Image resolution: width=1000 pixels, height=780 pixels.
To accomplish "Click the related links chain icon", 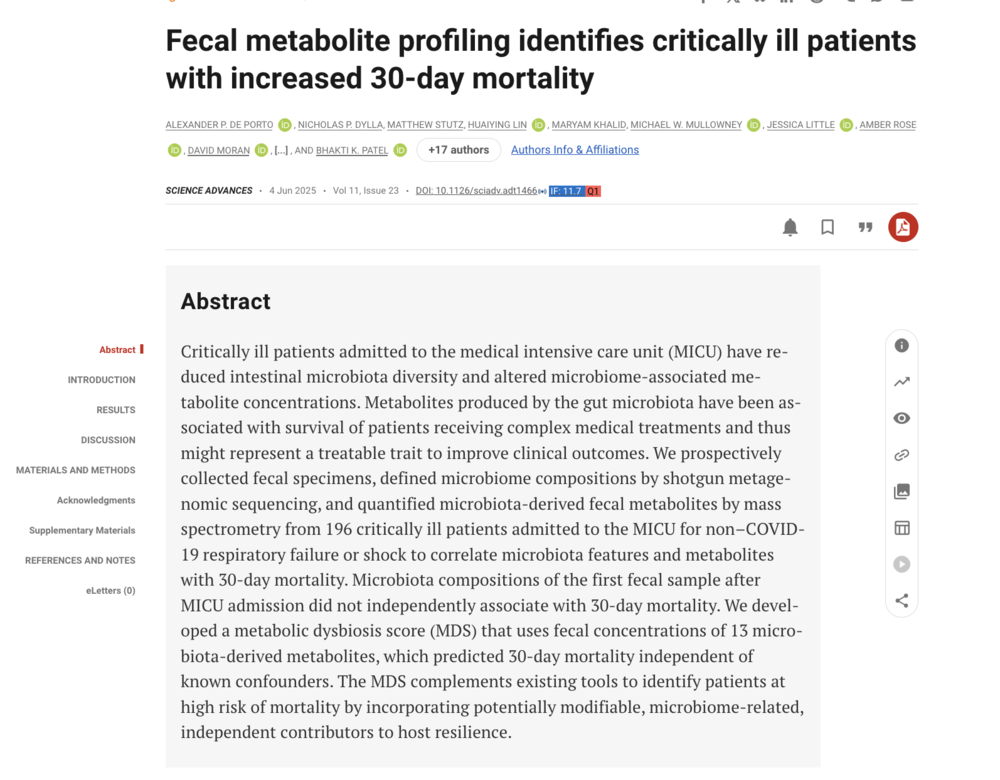I will click(902, 455).
